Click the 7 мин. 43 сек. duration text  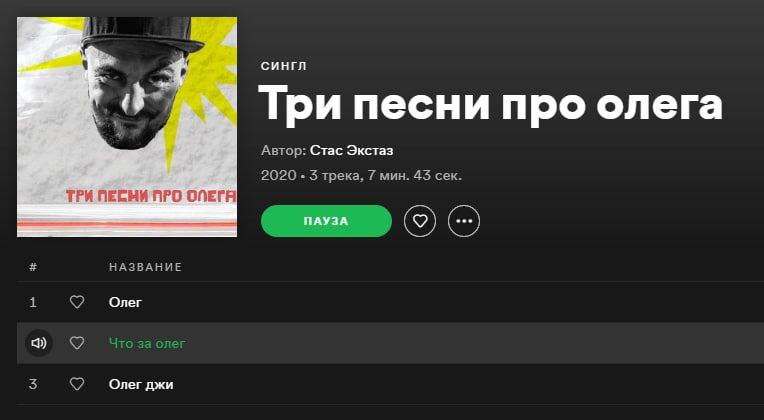coord(415,175)
